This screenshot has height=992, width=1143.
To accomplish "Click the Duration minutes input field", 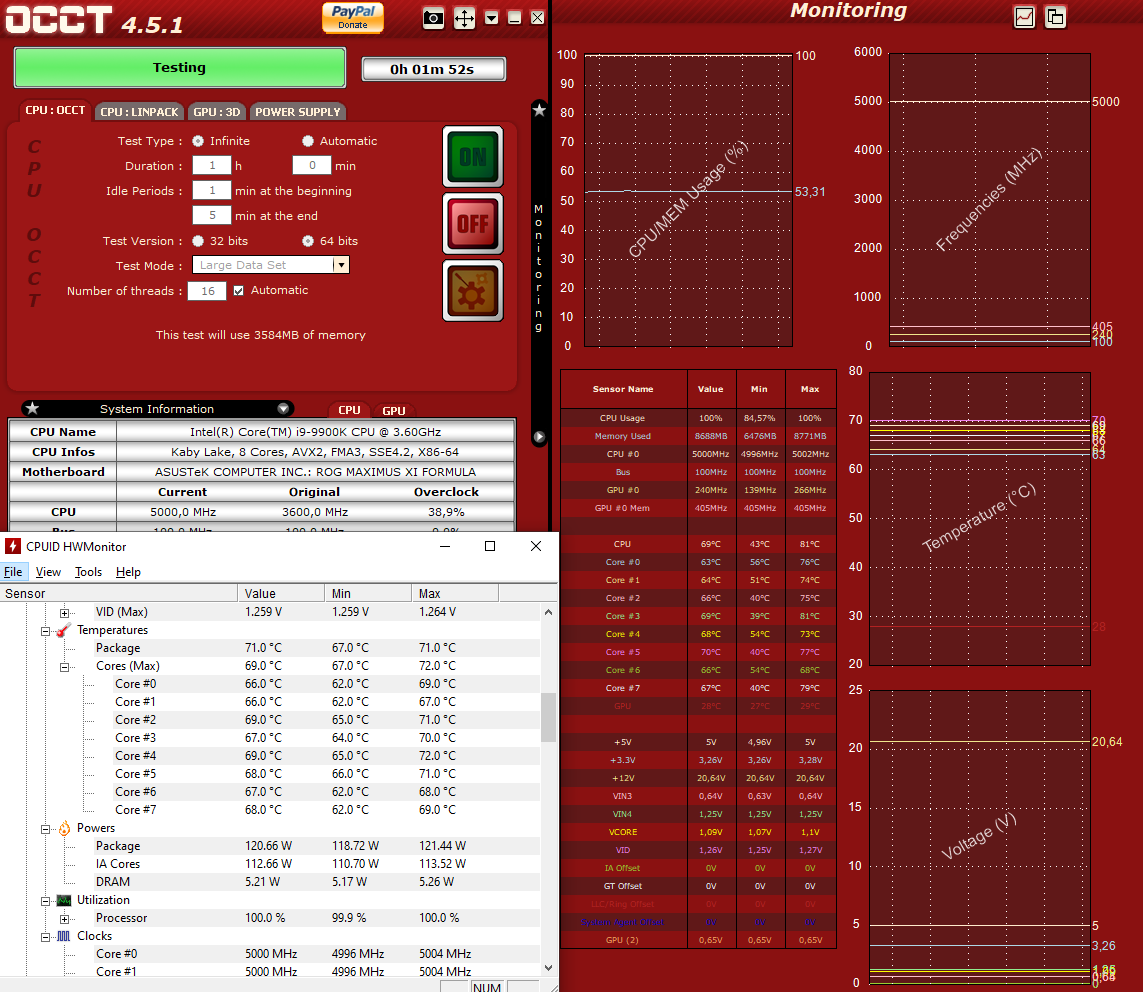I will point(312,165).
